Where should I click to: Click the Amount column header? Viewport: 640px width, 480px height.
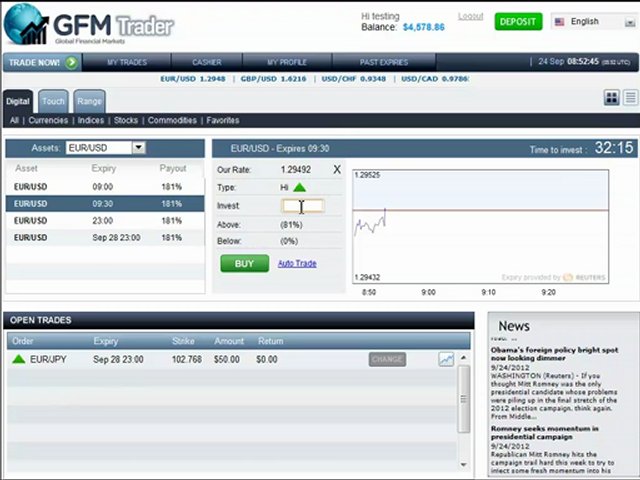click(x=229, y=341)
